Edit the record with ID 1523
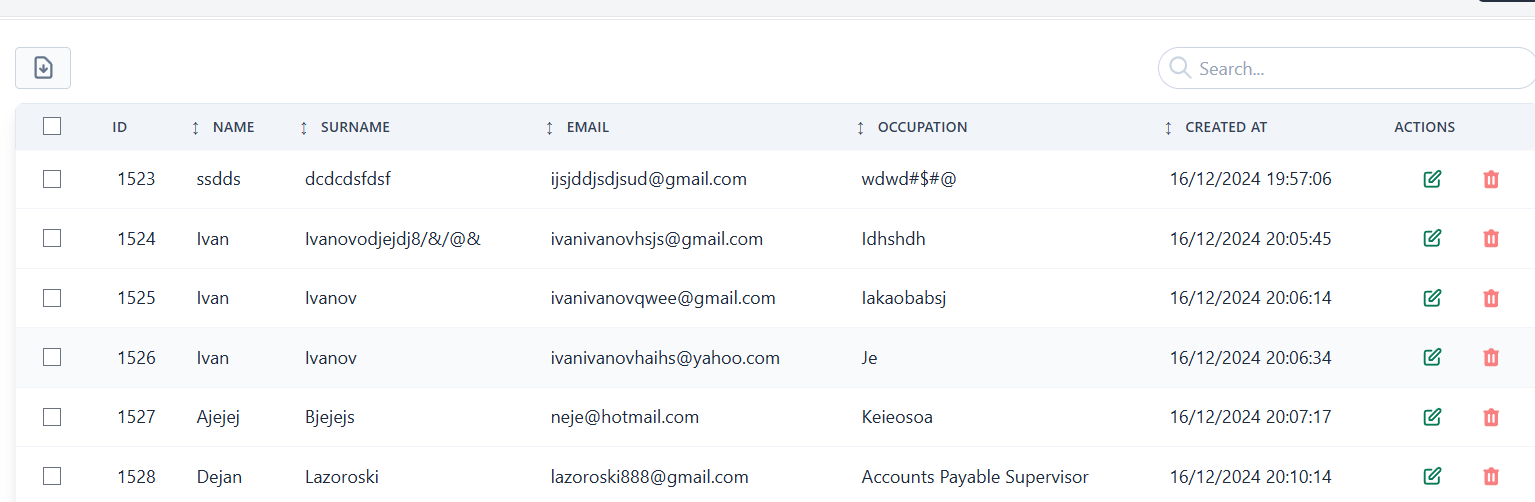This screenshot has width=1535, height=502. 1431,179
